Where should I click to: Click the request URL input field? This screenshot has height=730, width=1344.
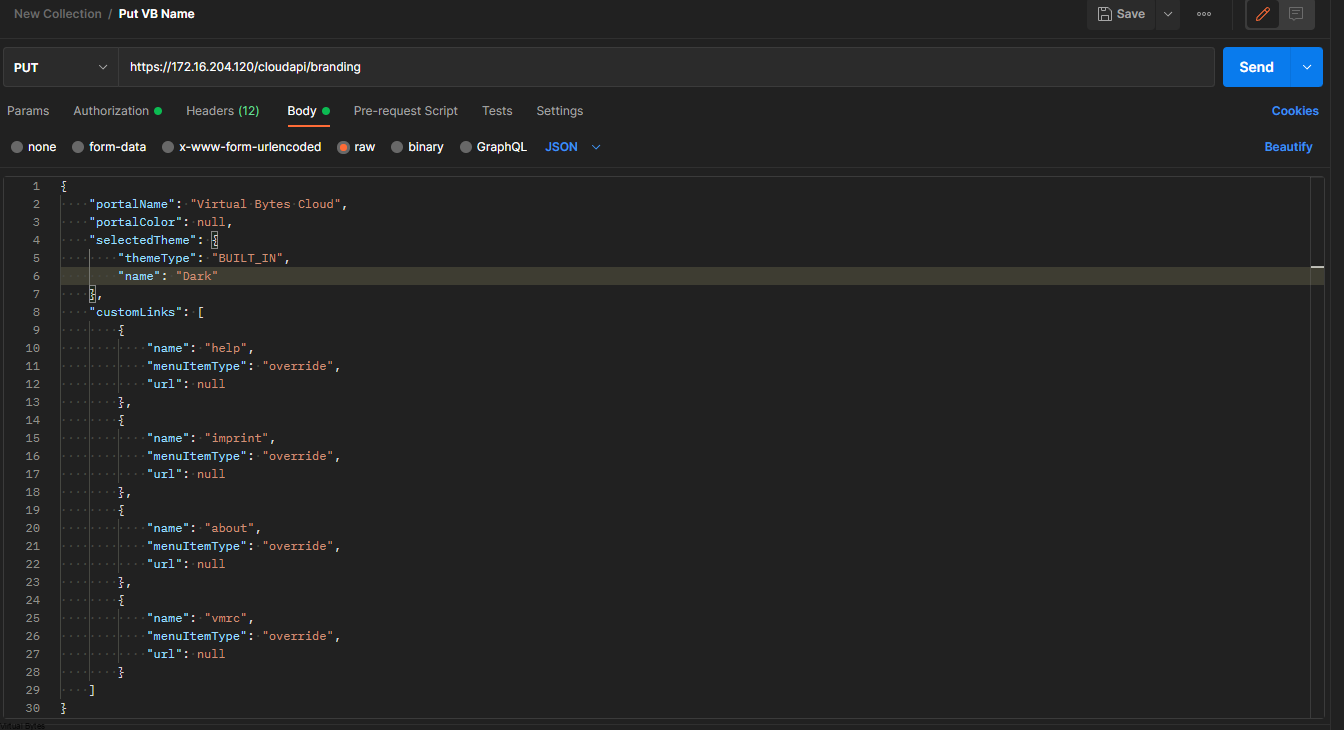point(600,66)
